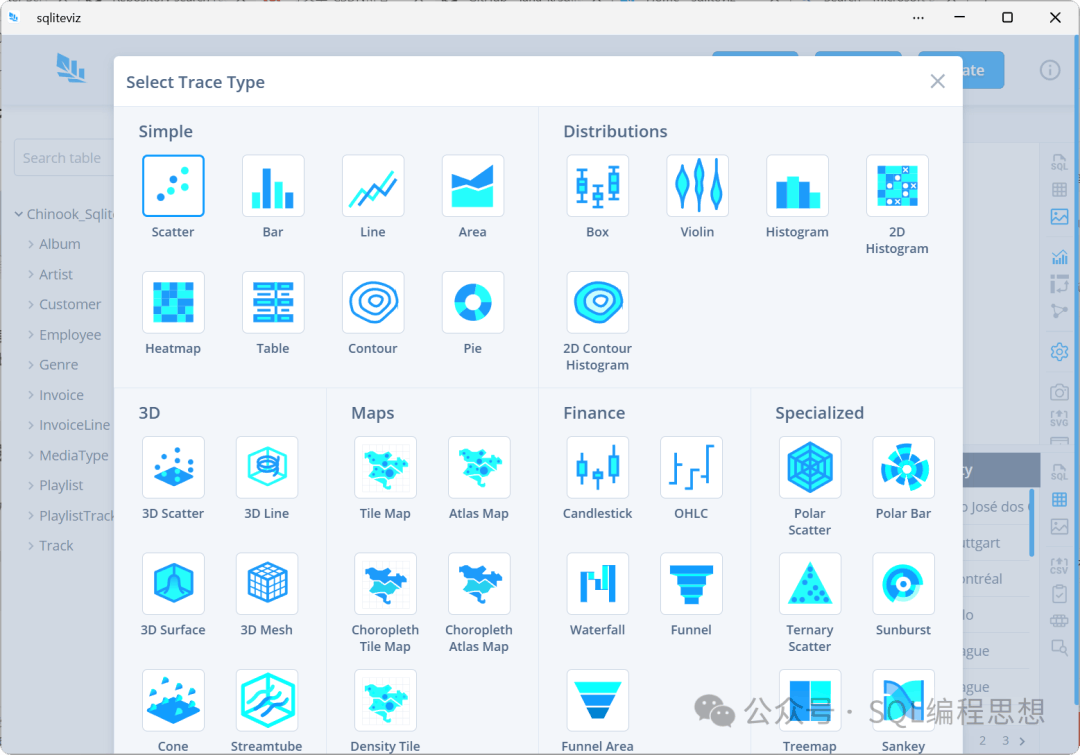Pick the 3D Surface trace type
The width and height of the screenshot is (1080, 755).
pyautogui.click(x=173, y=585)
